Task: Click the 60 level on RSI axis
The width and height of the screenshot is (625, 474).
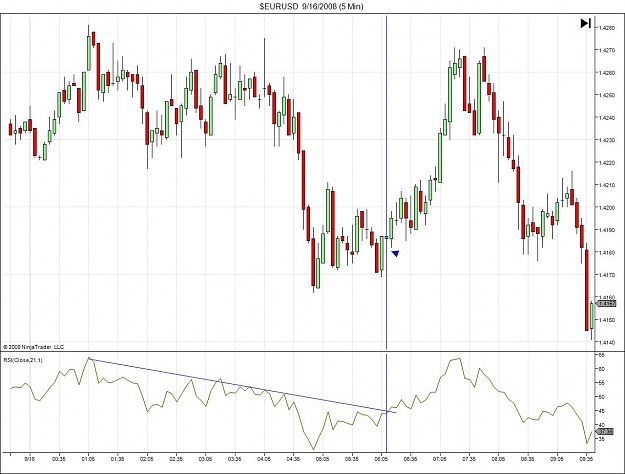Action: pos(601,369)
